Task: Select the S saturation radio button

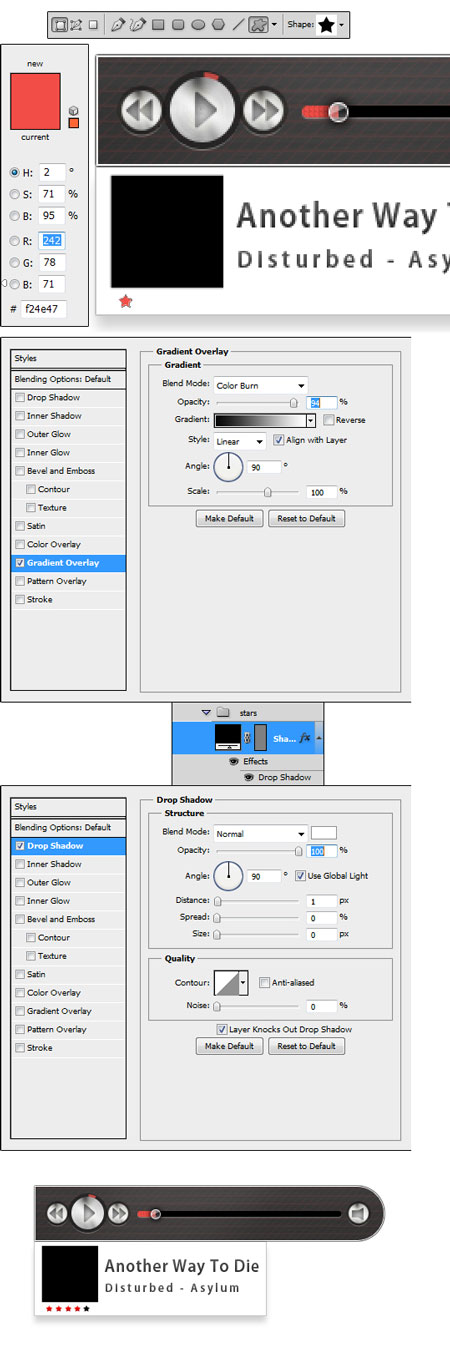Action: tap(14, 194)
